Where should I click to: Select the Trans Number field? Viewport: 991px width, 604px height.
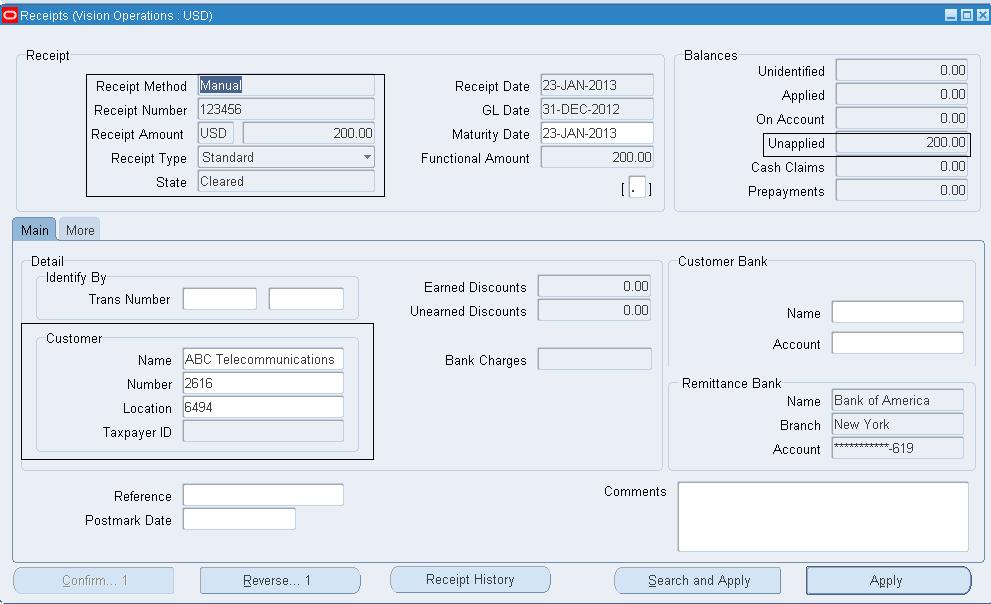click(x=219, y=298)
